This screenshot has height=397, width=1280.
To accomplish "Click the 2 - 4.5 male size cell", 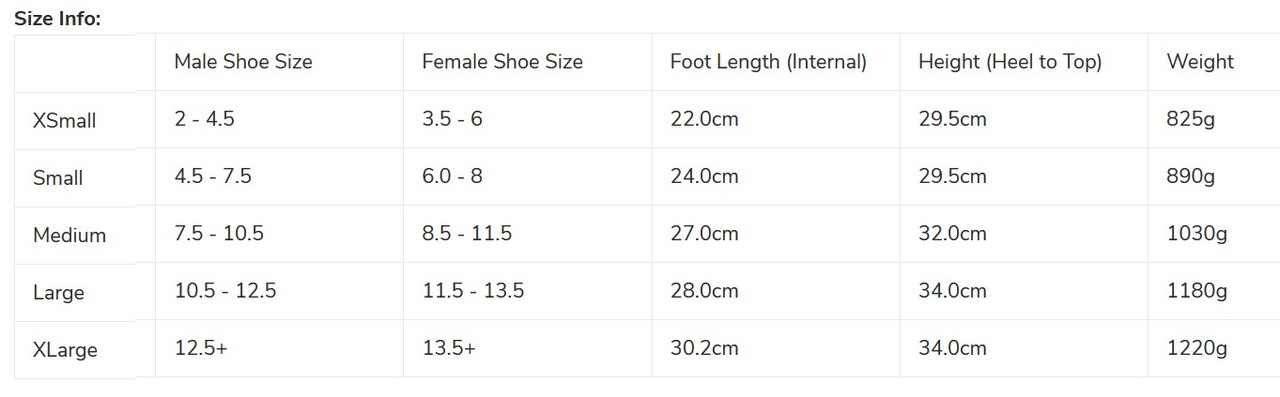I will 204,119.
